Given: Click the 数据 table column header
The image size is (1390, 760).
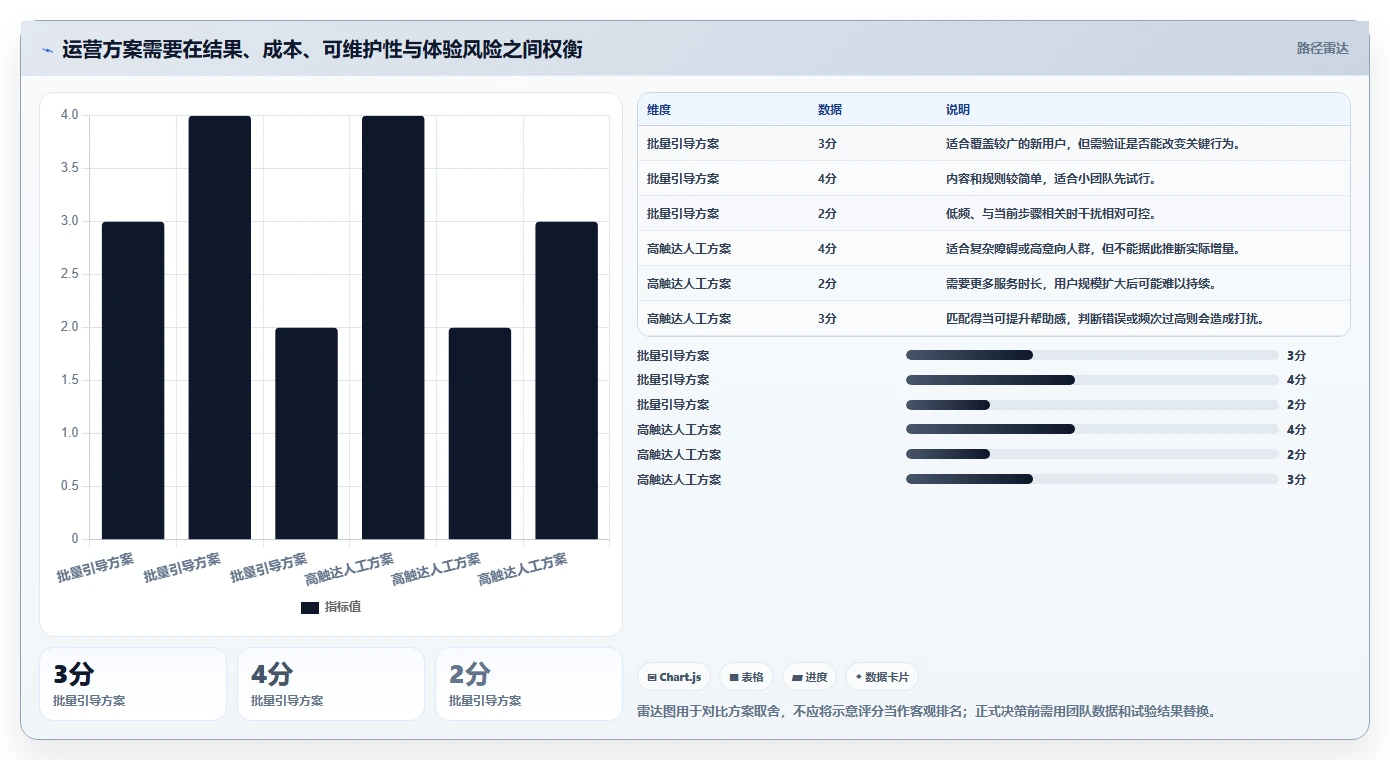Looking at the screenshot, I should click(830, 110).
